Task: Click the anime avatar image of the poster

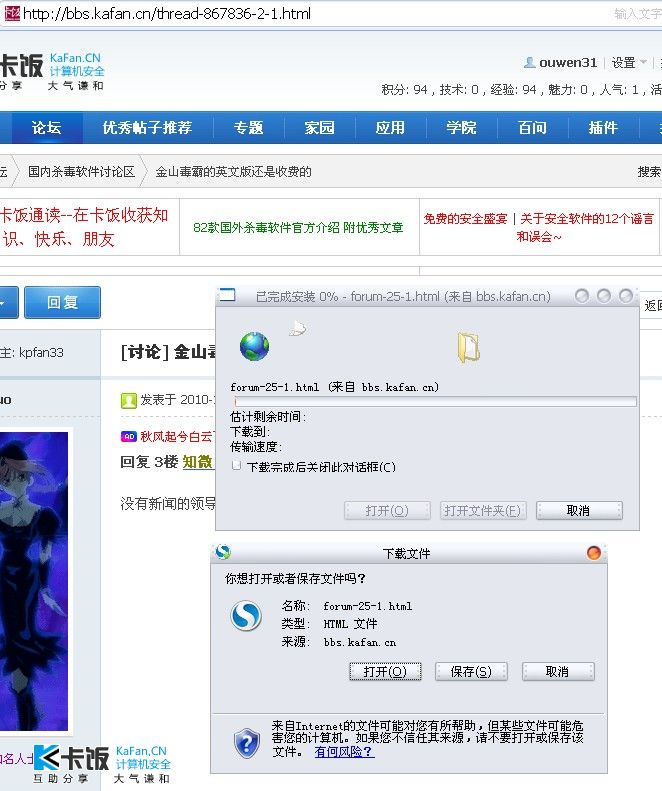Action: pyautogui.click(x=34, y=581)
